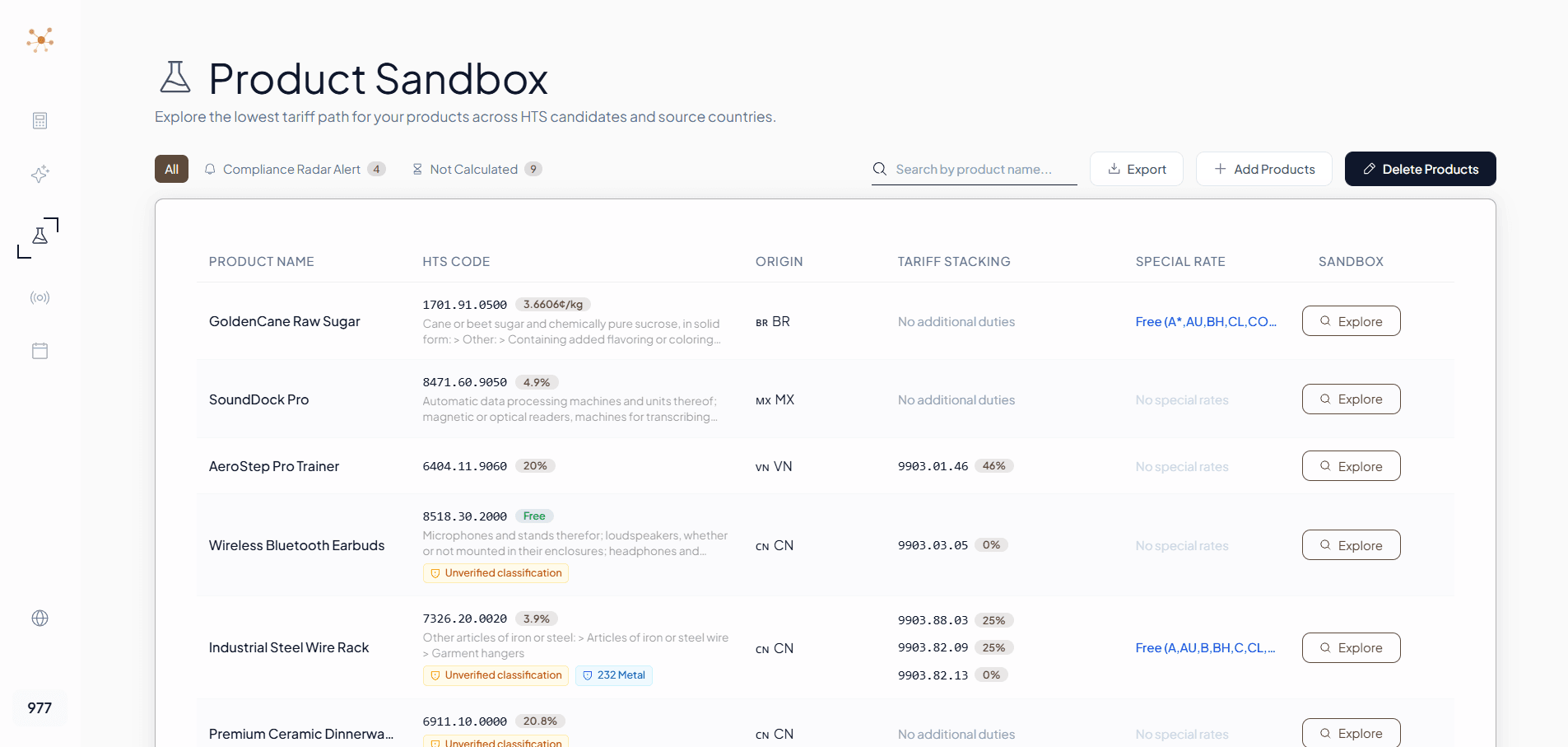Select the All filter tab
The image size is (1568, 747).
171,169
